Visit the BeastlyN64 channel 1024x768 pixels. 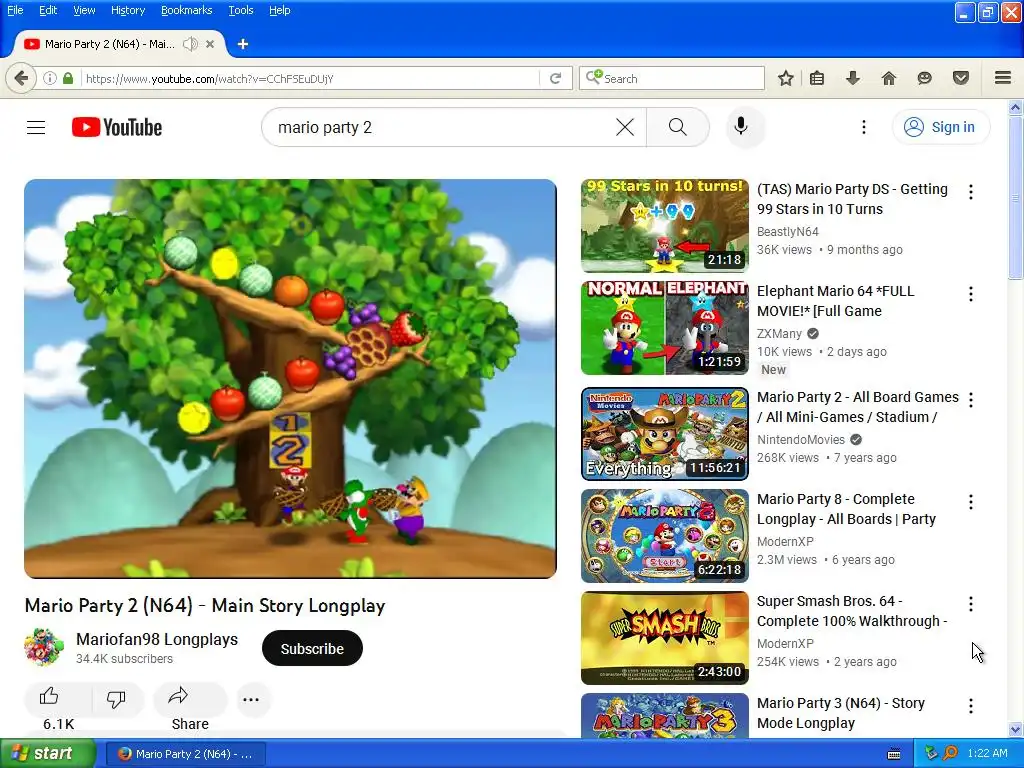point(788,232)
